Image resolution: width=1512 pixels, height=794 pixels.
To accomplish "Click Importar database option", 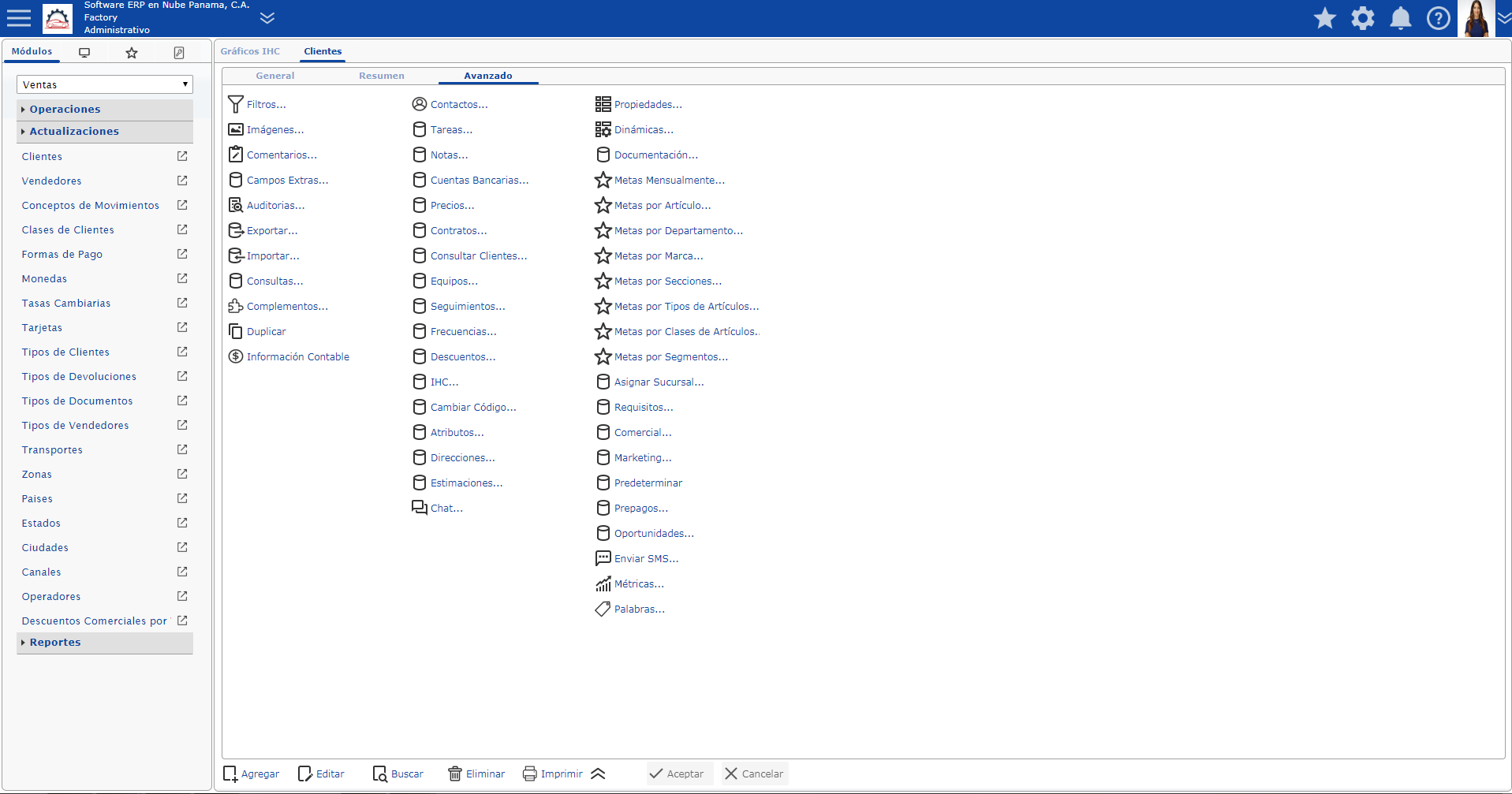I will (x=263, y=255).
